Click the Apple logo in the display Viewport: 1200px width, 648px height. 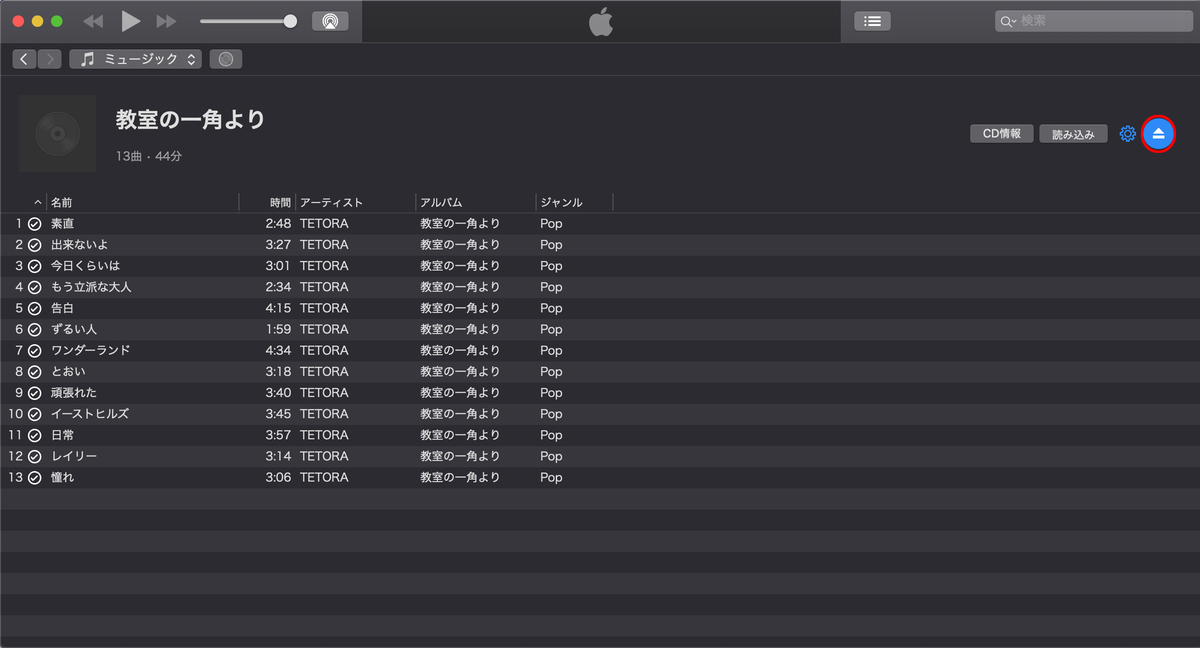[600, 21]
